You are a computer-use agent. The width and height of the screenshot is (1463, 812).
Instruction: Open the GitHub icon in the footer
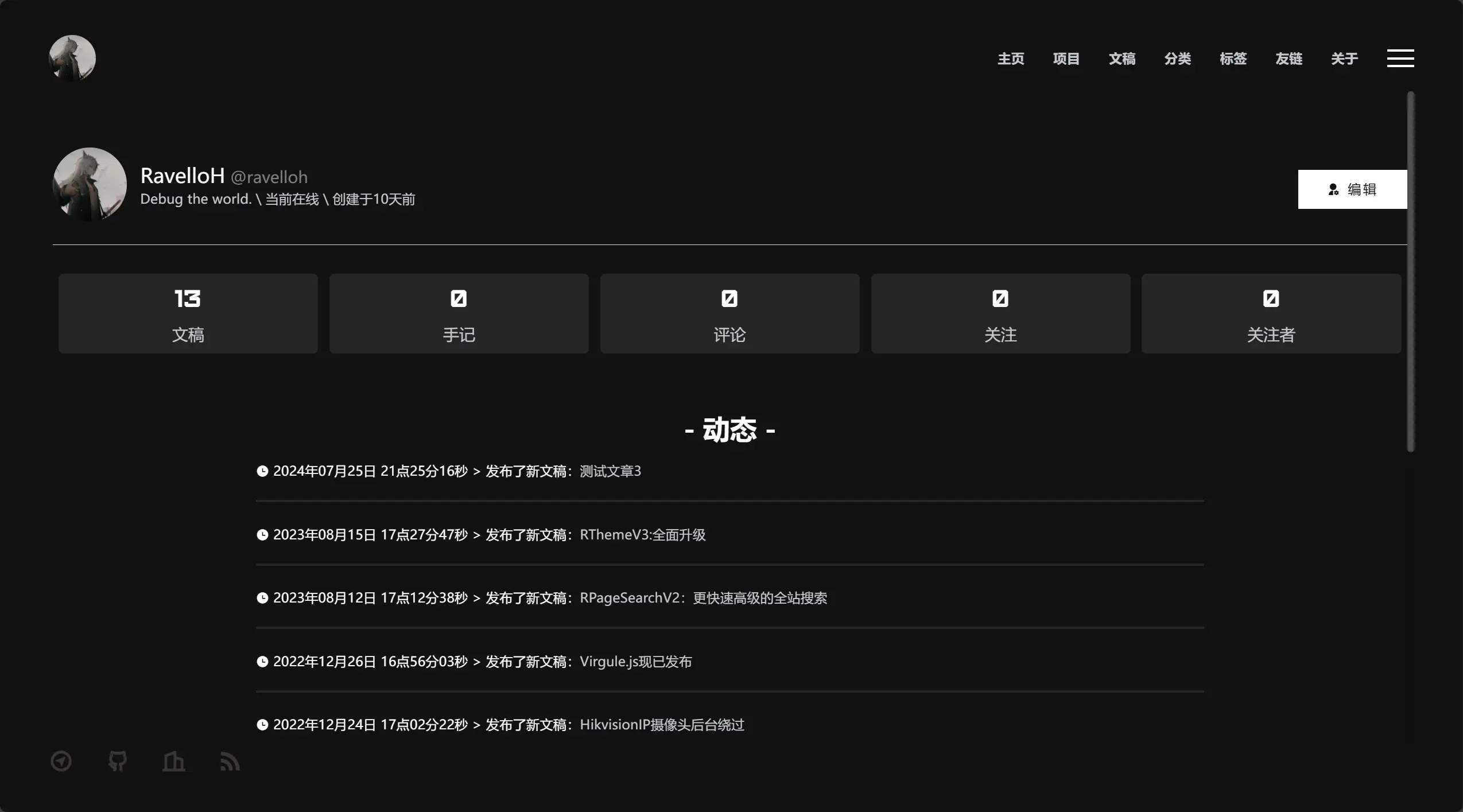(117, 761)
